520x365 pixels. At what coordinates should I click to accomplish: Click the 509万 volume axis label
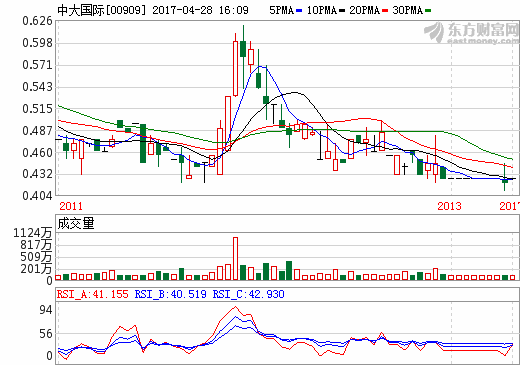point(36,257)
